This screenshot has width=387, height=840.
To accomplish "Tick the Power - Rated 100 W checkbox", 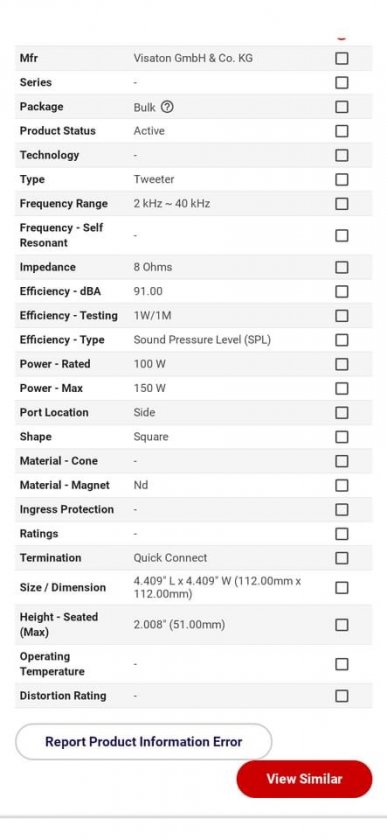I will [341, 364].
